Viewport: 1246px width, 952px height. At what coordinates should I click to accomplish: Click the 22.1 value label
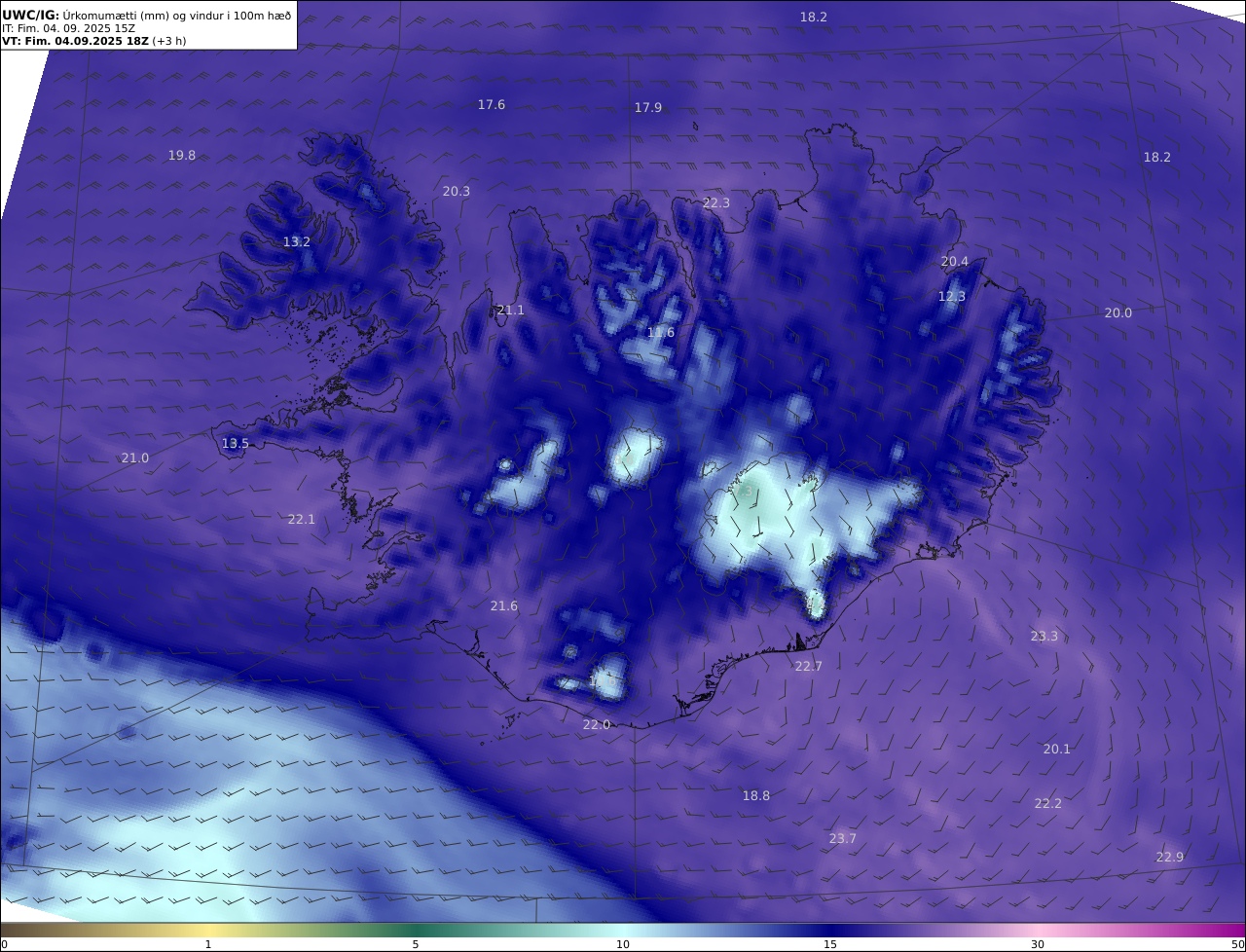tap(302, 519)
